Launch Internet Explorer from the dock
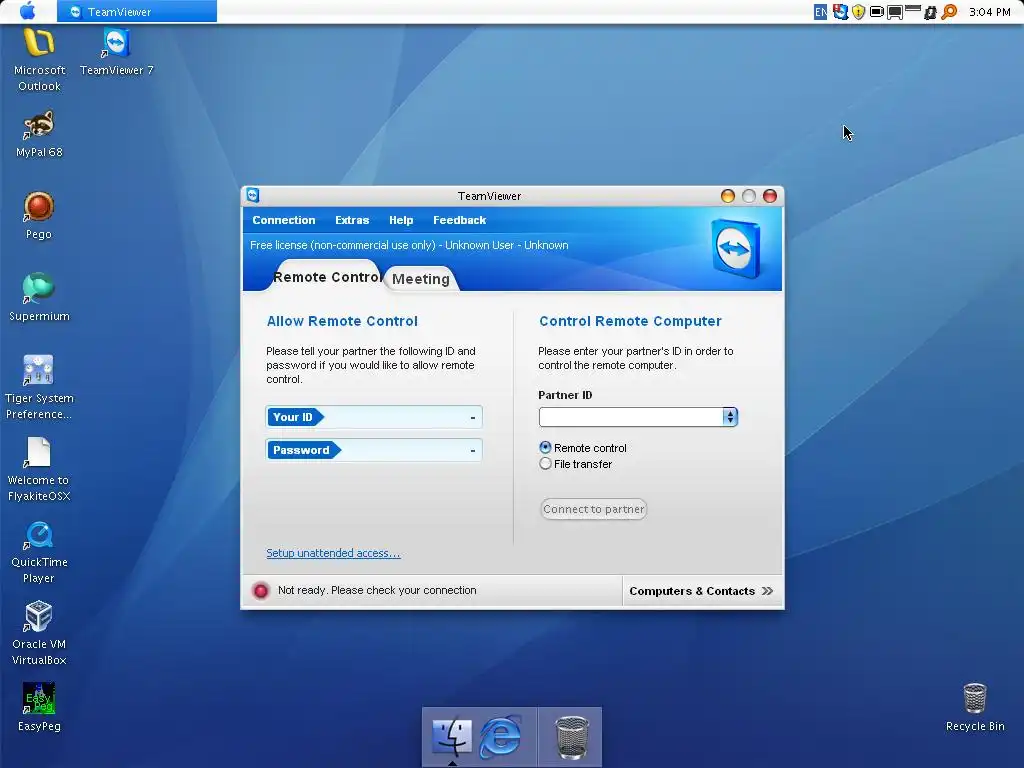This screenshot has width=1024, height=768. point(500,737)
